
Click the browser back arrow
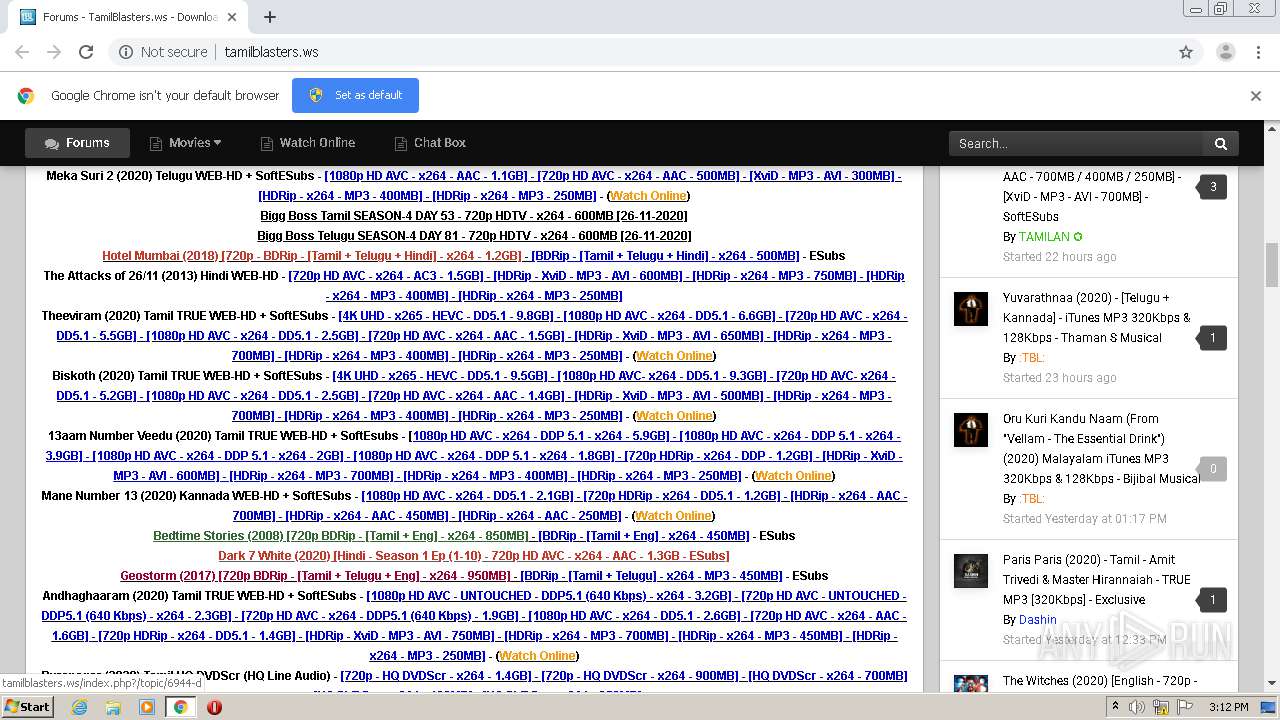click(22, 52)
